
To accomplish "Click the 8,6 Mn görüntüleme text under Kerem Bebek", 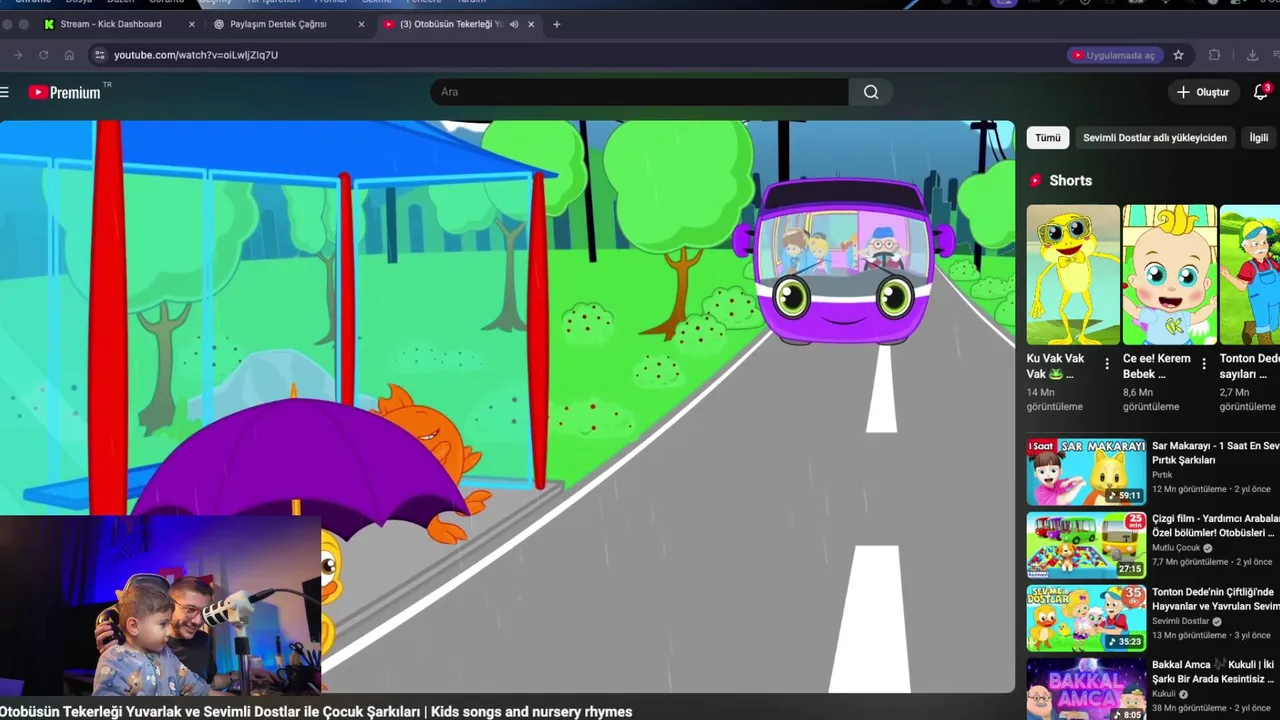I will click(1151, 400).
